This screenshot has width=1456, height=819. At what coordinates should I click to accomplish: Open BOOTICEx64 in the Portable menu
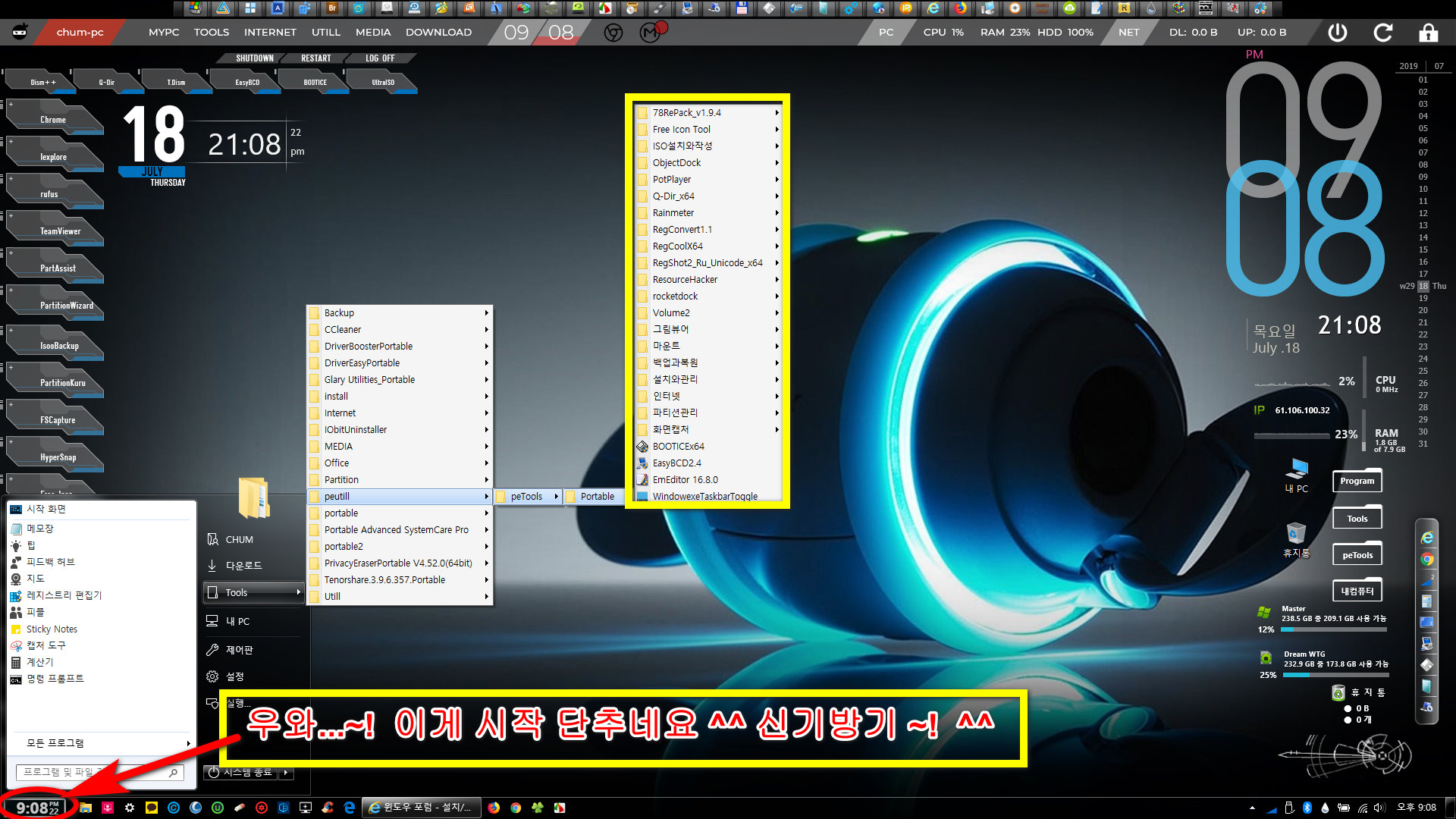(x=709, y=447)
